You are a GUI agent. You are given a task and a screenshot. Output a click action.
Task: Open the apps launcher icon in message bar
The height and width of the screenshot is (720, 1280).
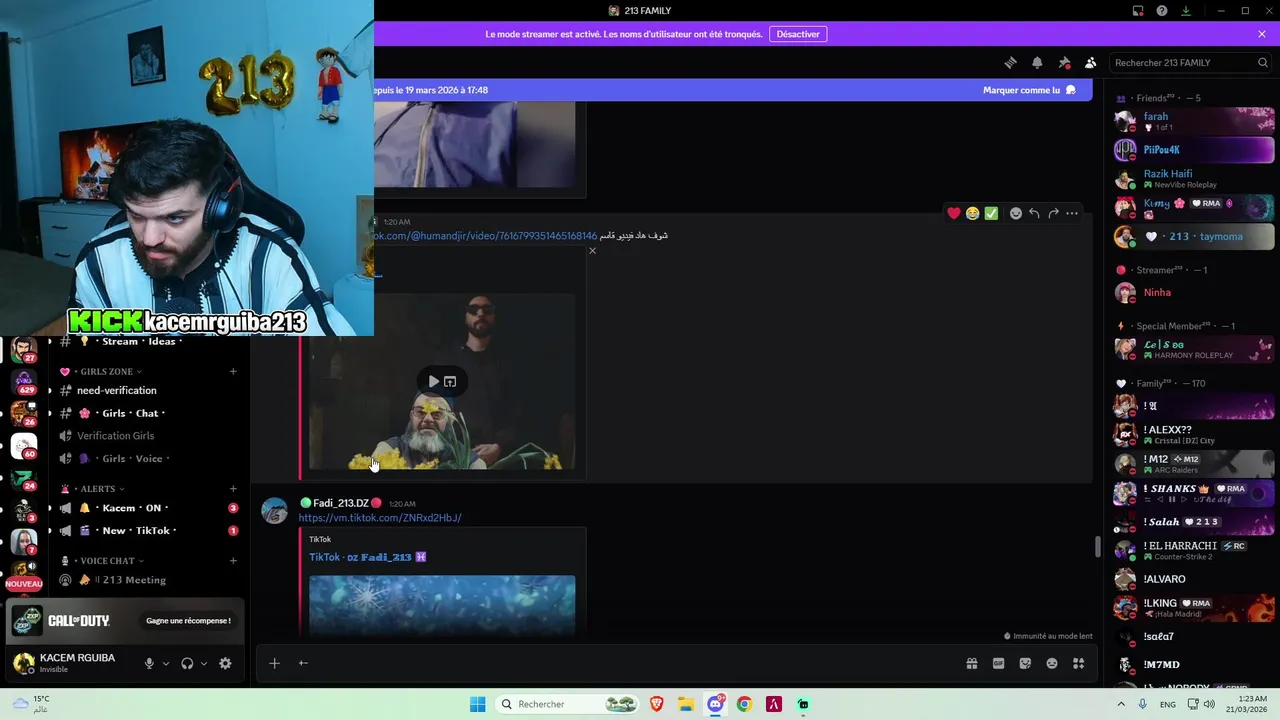coord(1078,663)
